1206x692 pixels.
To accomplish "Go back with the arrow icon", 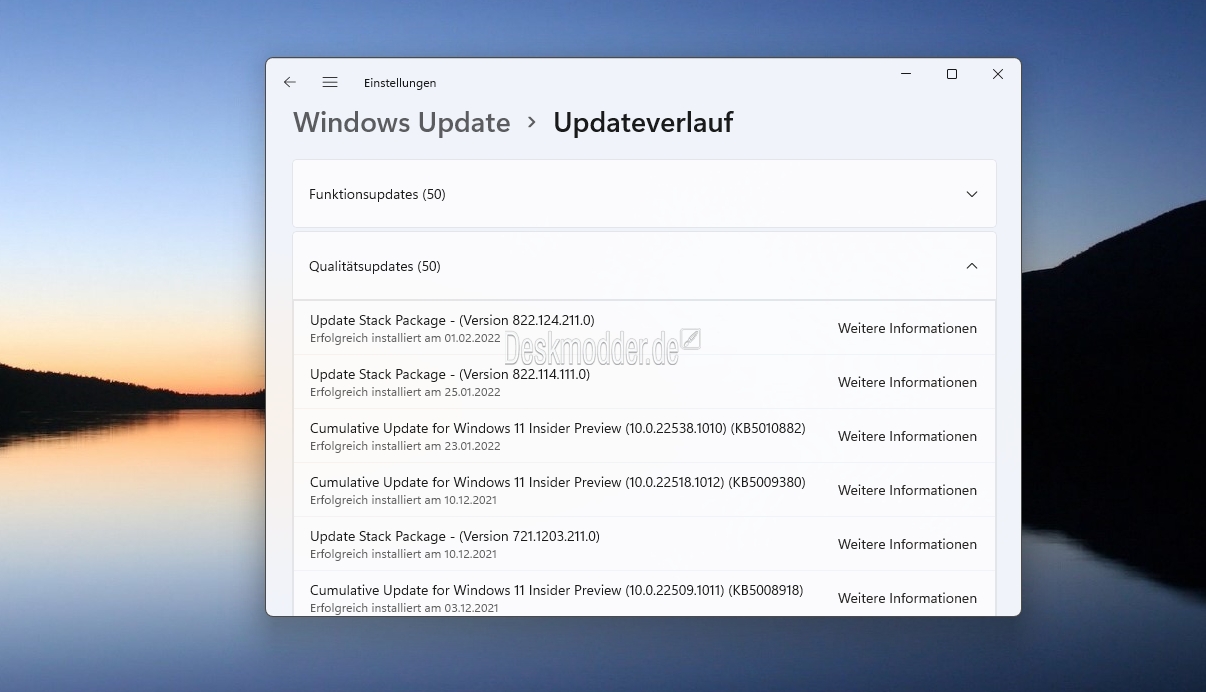I will click(290, 82).
